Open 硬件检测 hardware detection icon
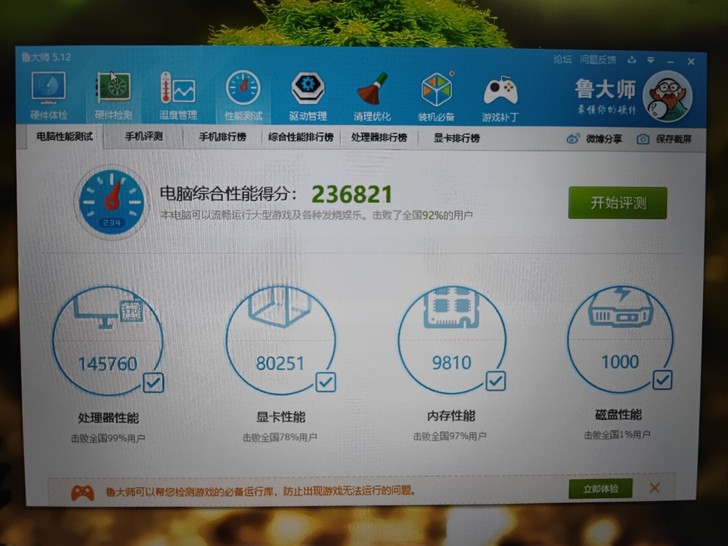 (113, 96)
